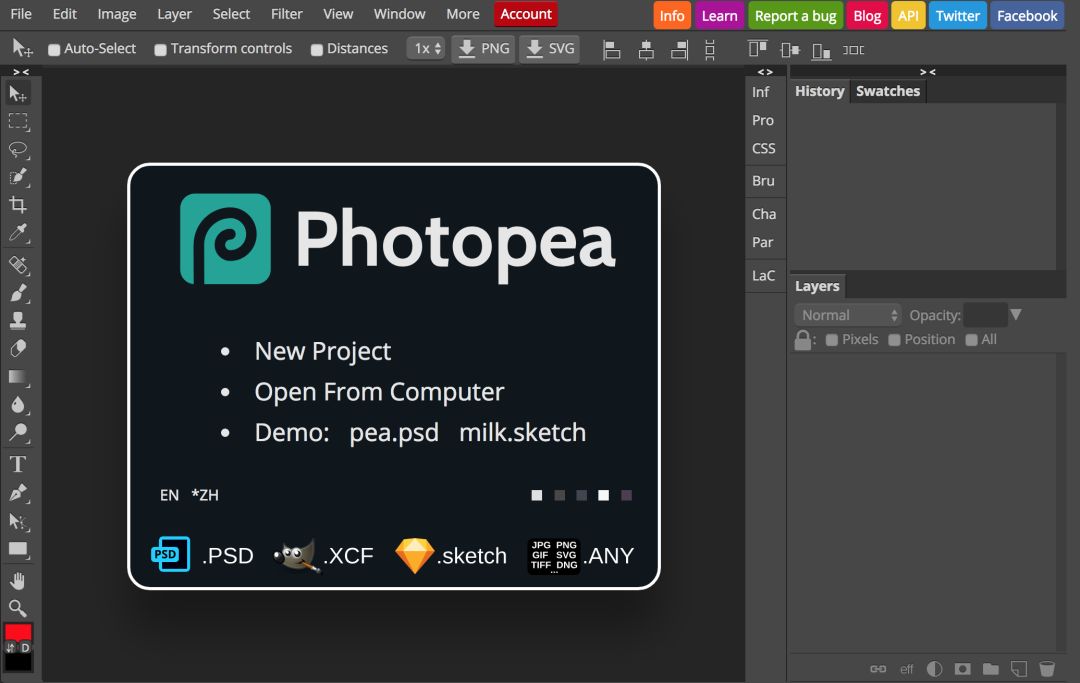Select the Gradient tool
Viewport: 1080px width, 683px height.
pos(18,377)
